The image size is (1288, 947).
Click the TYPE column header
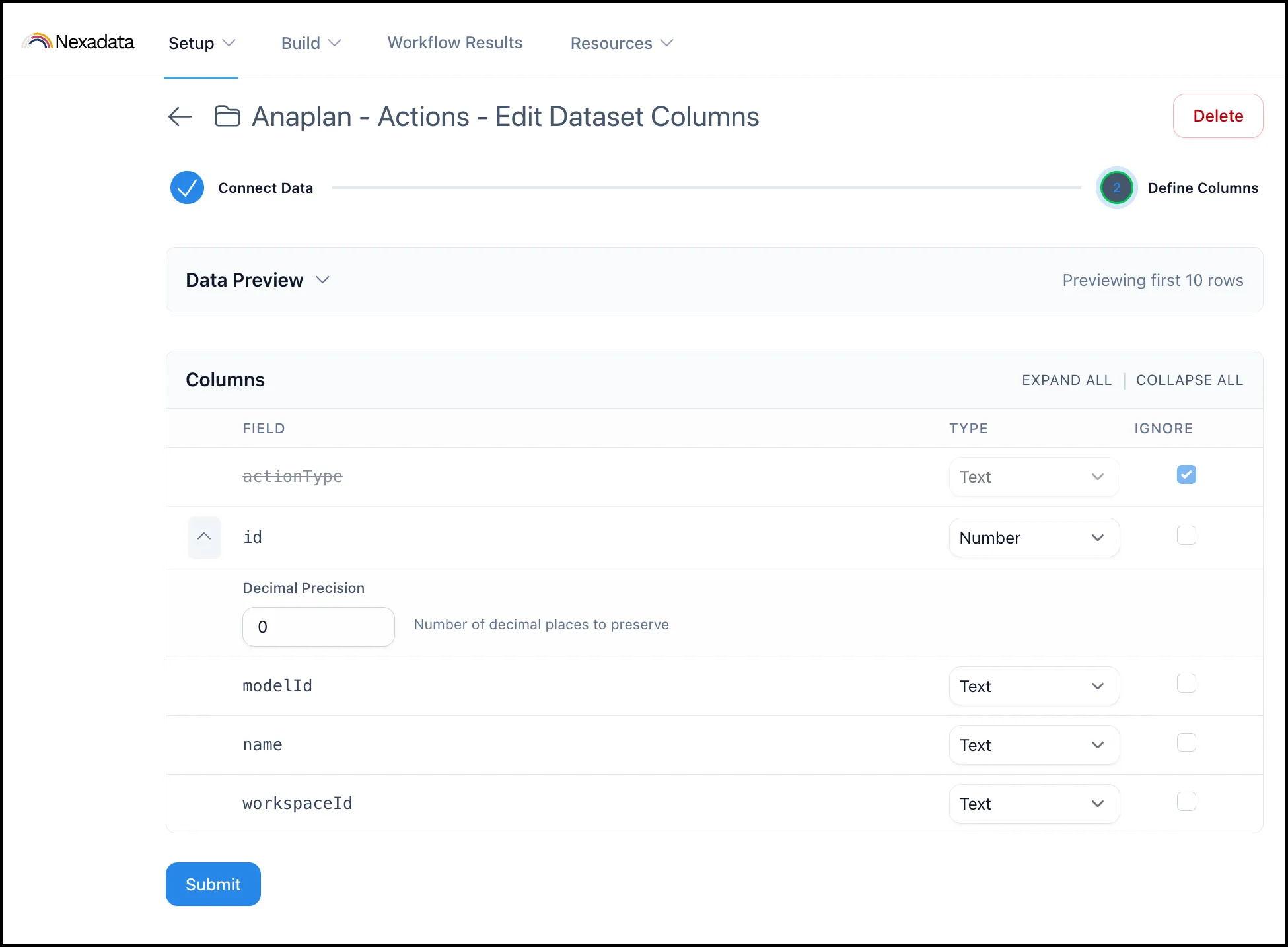click(x=968, y=429)
